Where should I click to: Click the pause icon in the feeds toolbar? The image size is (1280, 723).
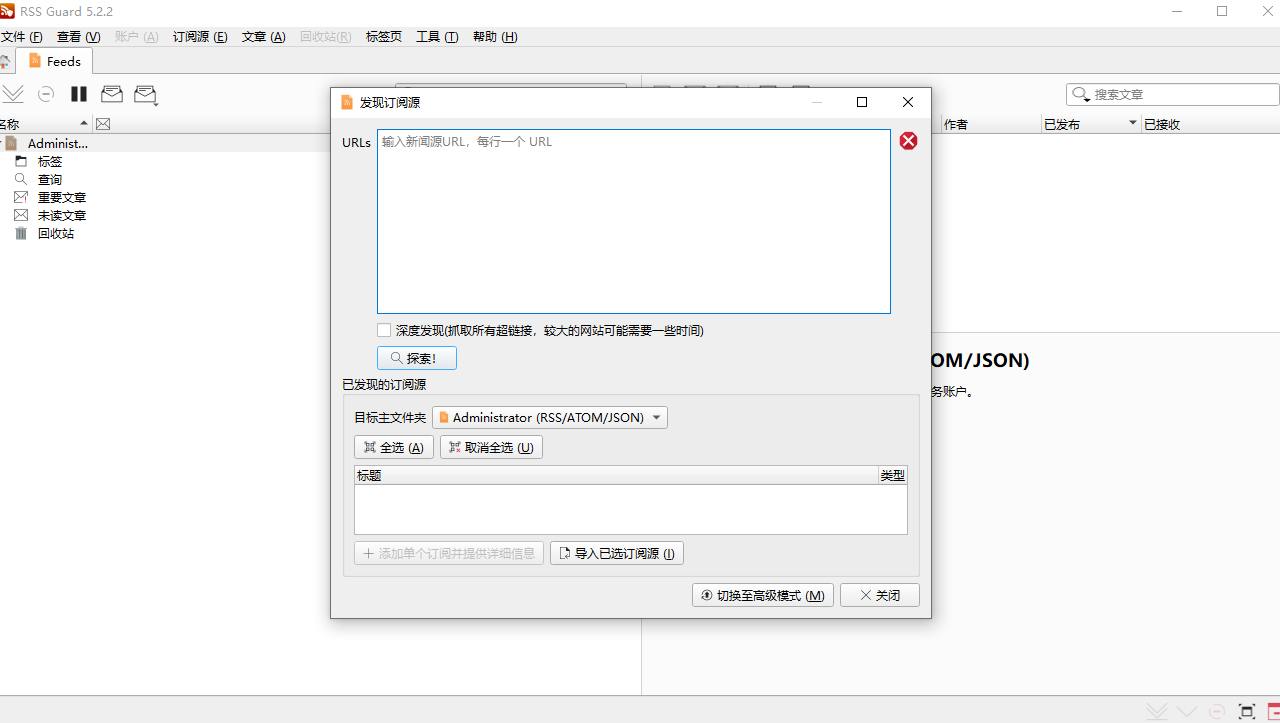pos(79,94)
